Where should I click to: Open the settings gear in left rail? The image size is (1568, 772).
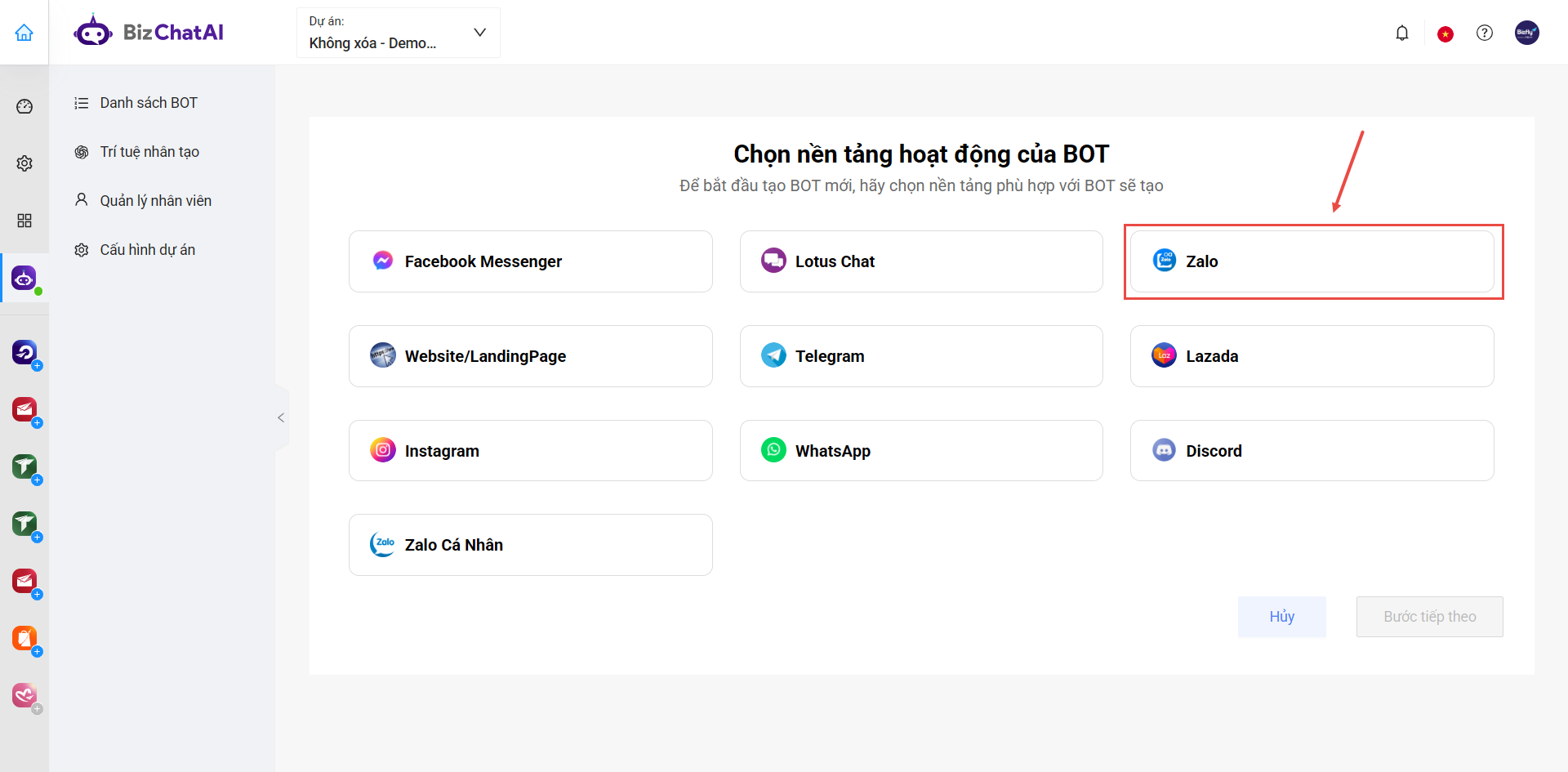point(24,163)
